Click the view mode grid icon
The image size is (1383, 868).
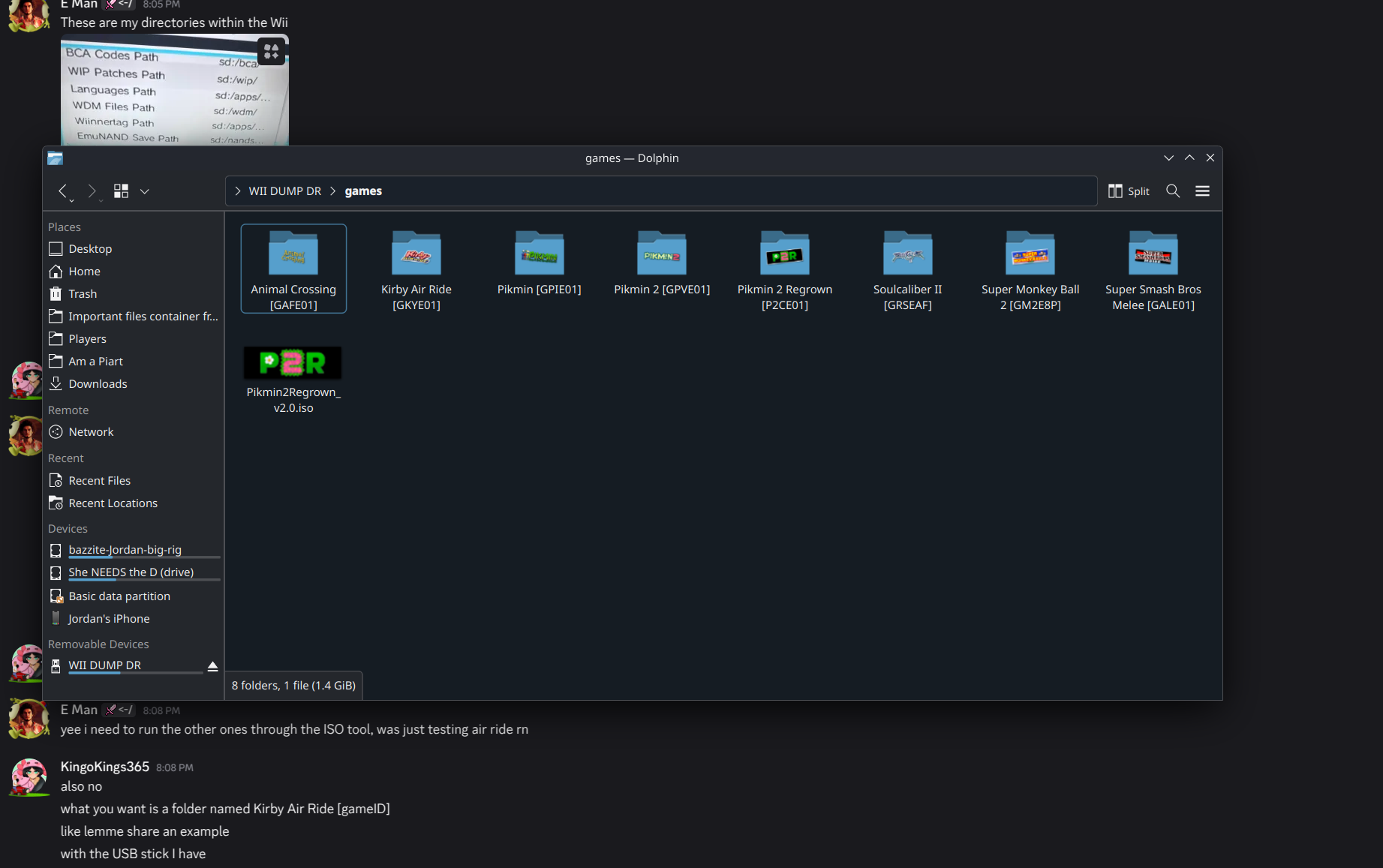120,191
